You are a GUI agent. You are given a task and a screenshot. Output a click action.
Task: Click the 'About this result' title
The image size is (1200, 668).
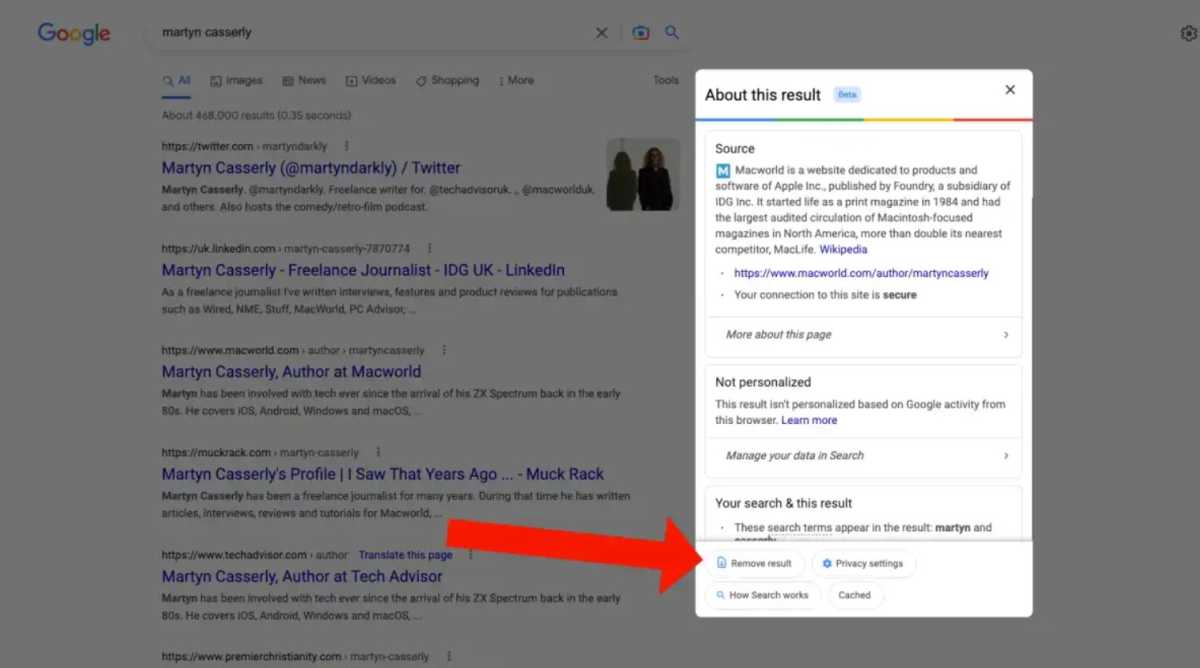(763, 95)
